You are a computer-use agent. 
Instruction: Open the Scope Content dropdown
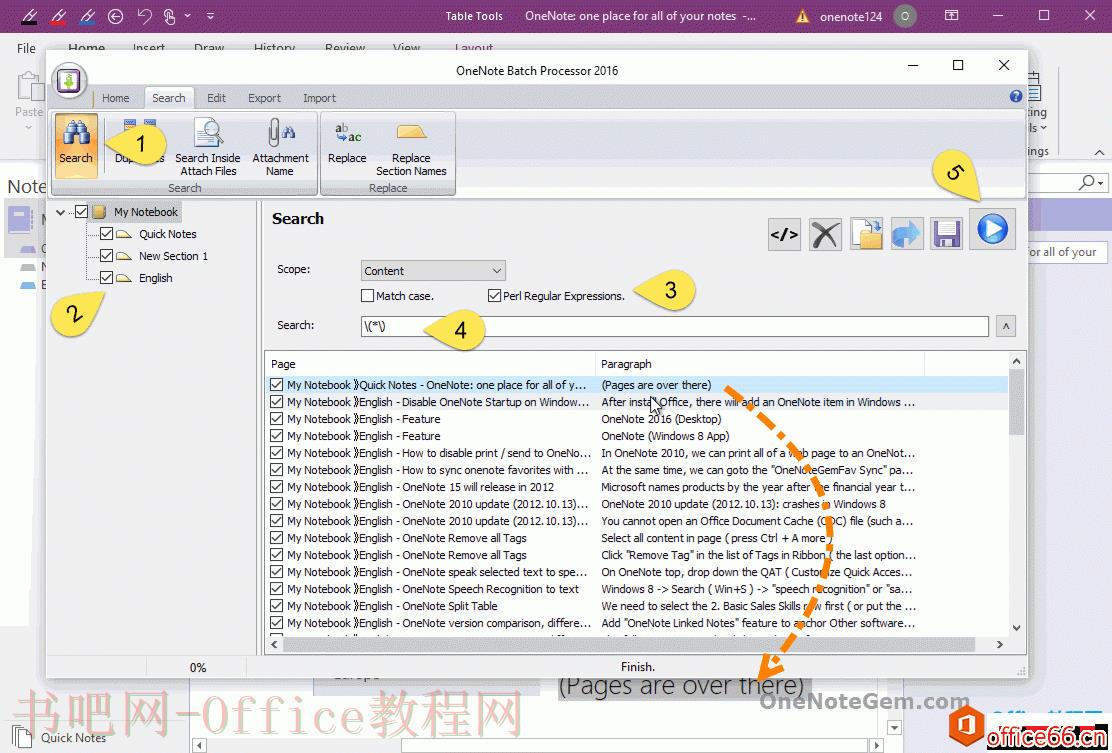pyautogui.click(x=433, y=270)
